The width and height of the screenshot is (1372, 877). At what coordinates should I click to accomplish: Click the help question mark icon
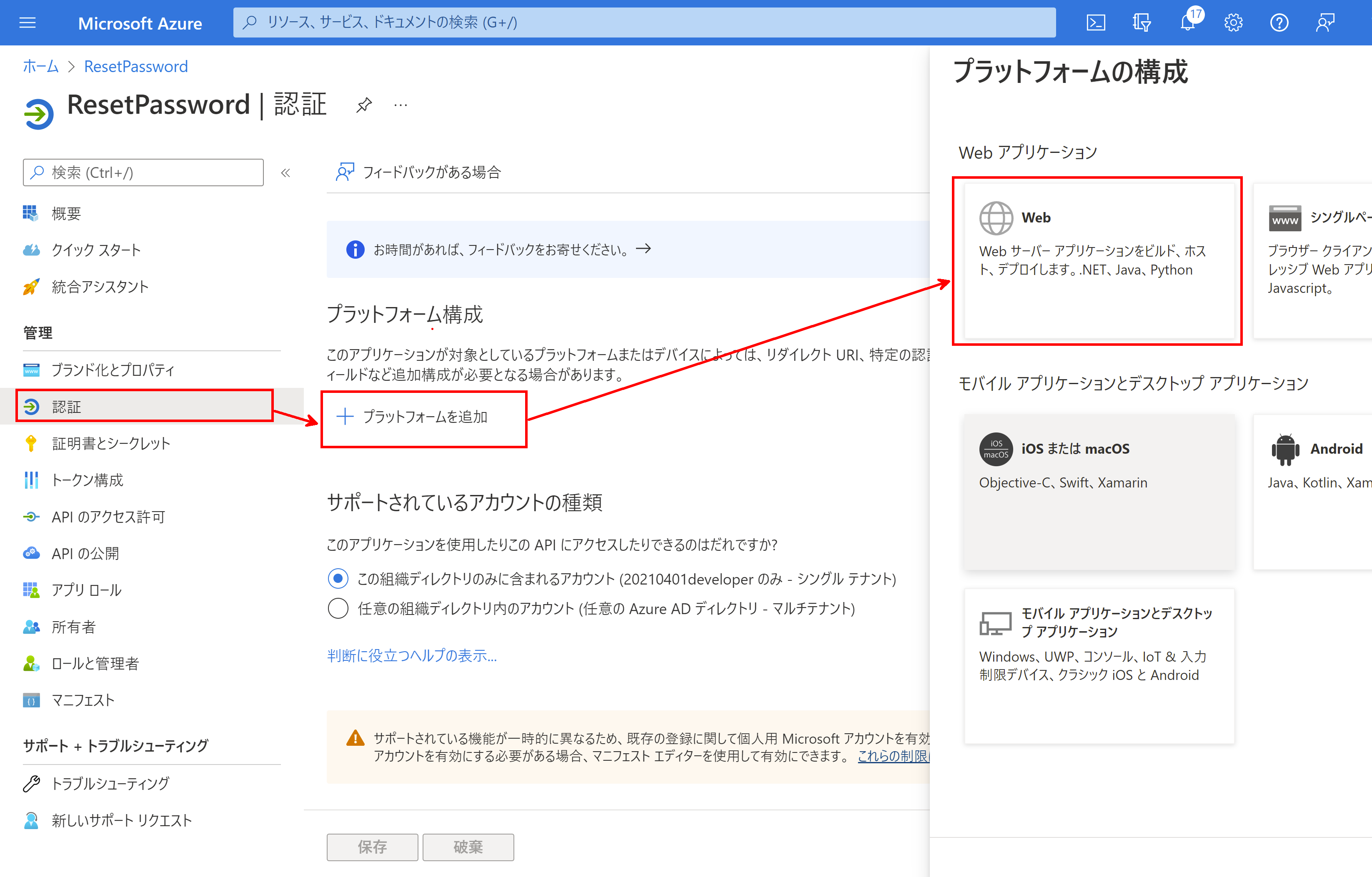[x=1279, y=23]
